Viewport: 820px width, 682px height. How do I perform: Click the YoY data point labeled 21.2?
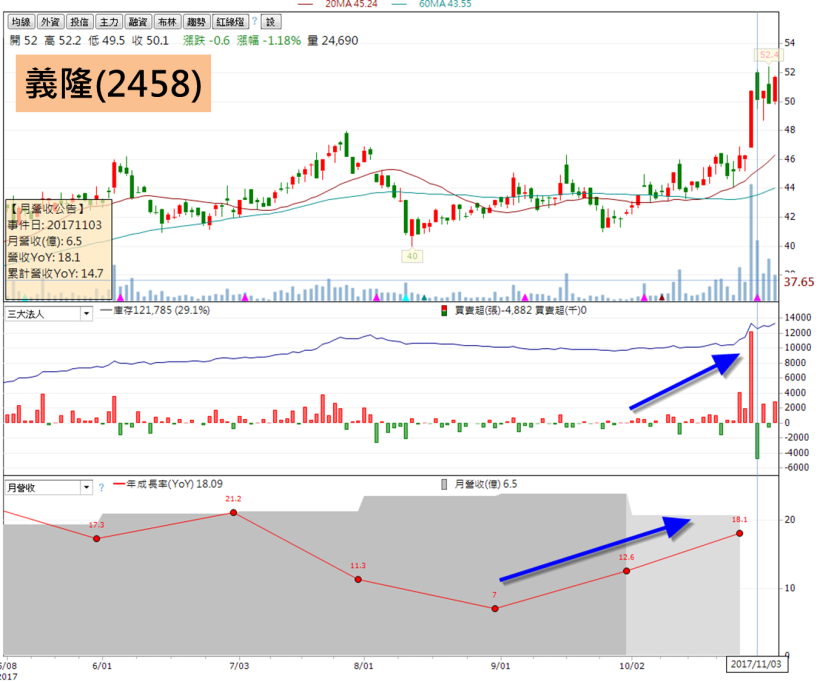tap(233, 513)
